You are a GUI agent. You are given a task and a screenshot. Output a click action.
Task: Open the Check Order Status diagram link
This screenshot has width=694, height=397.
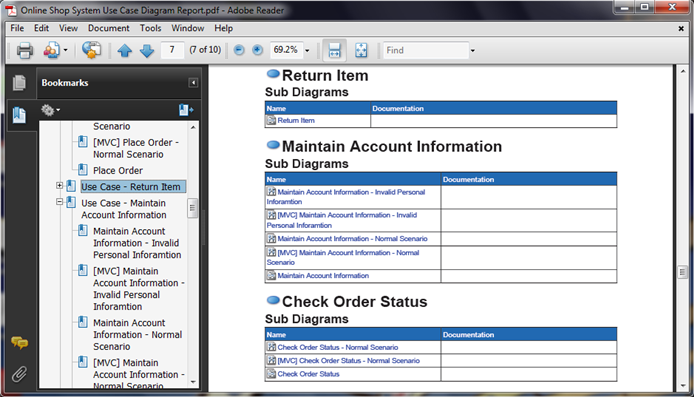click(308, 374)
